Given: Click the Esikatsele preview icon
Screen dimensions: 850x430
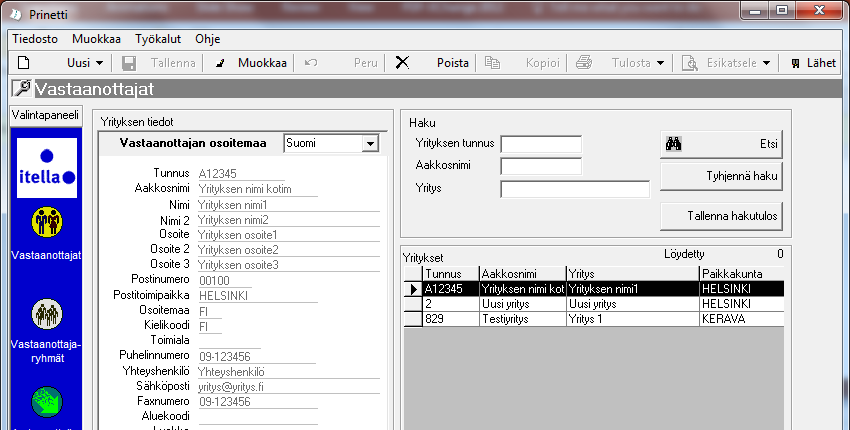Looking at the screenshot, I should tap(690, 63).
